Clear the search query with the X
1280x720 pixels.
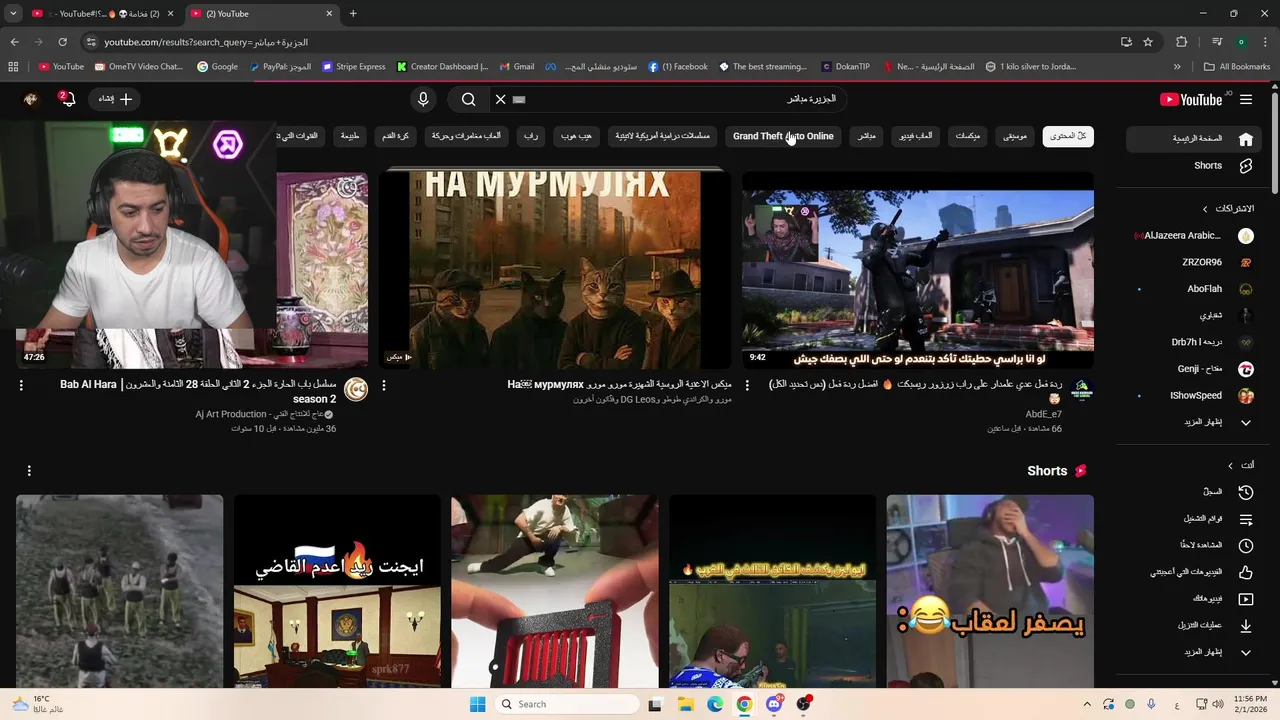501,99
